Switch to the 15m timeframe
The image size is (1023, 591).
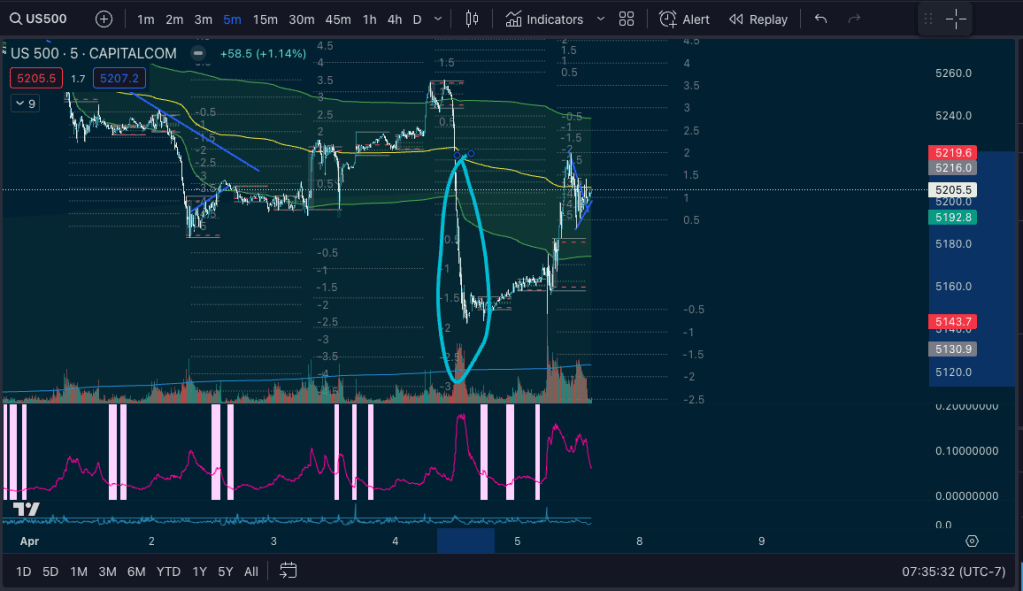coord(265,19)
